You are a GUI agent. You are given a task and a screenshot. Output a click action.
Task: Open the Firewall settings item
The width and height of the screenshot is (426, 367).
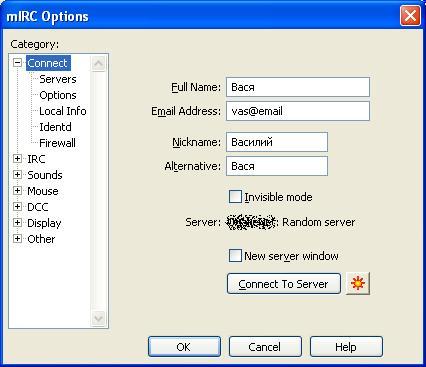pos(57,143)
